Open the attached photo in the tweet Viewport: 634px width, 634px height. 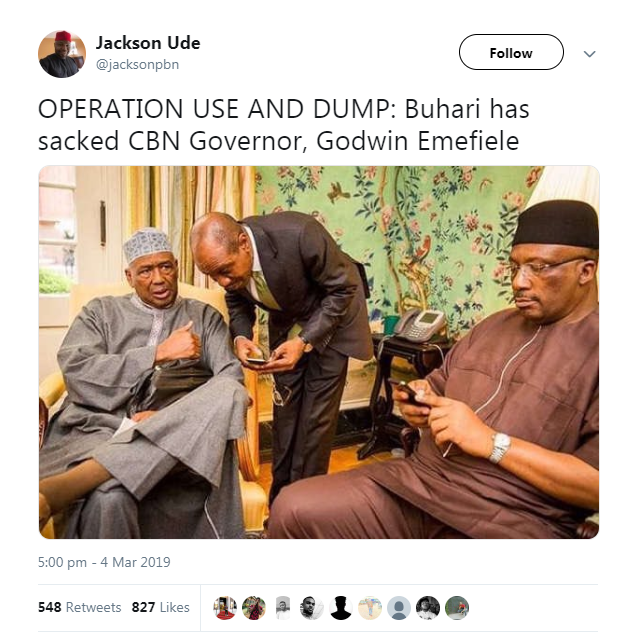[x=319, y=352]
